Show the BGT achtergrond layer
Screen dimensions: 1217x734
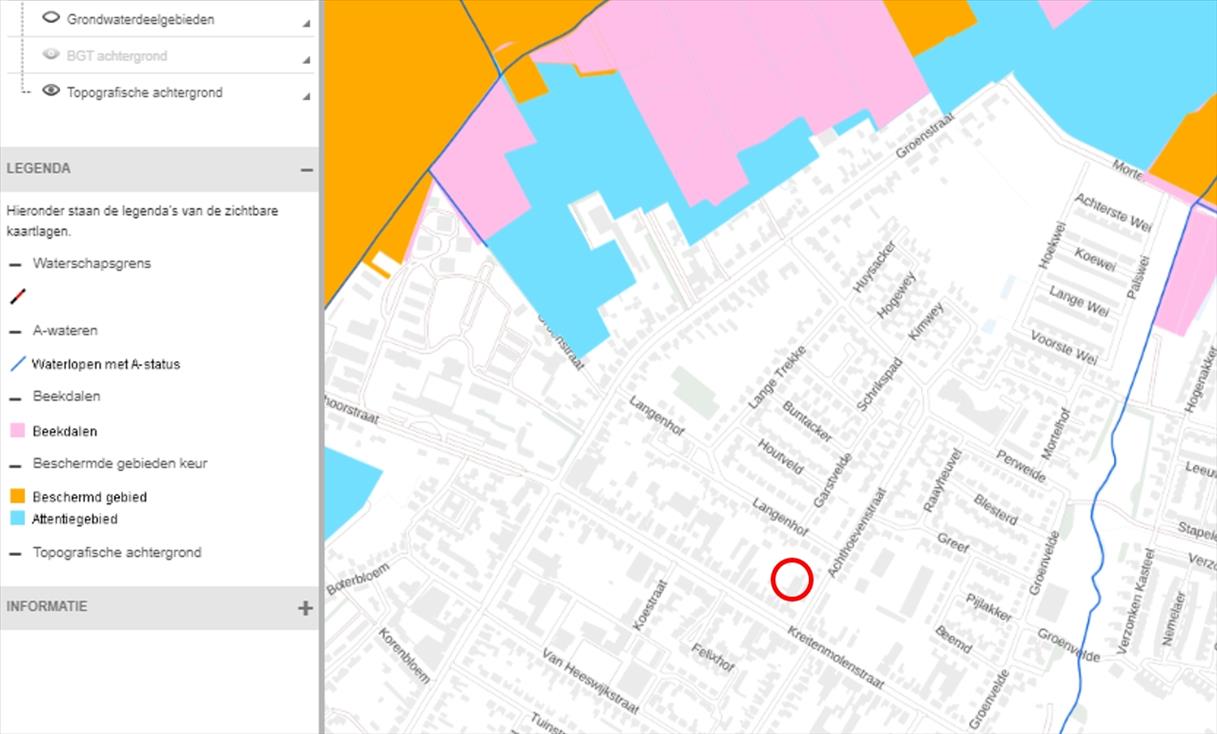coord(51,55)
